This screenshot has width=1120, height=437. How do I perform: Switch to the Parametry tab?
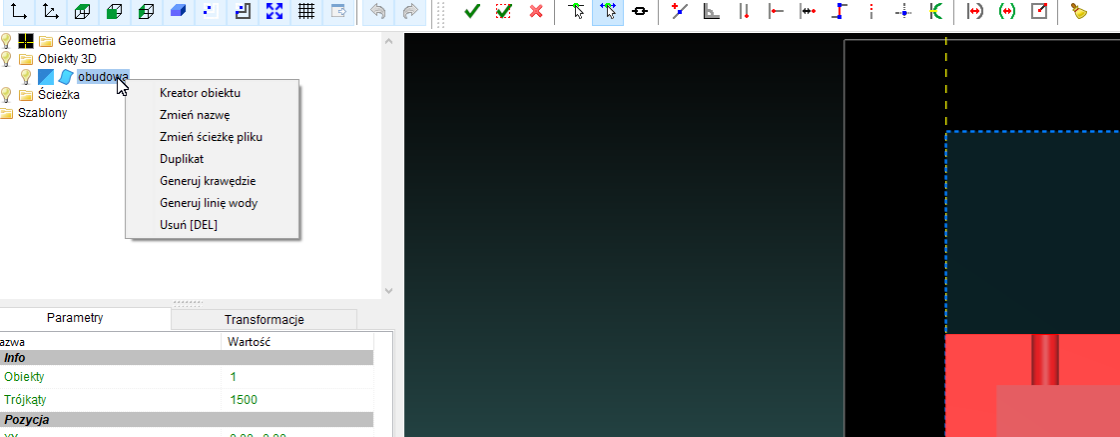point(75,318)
